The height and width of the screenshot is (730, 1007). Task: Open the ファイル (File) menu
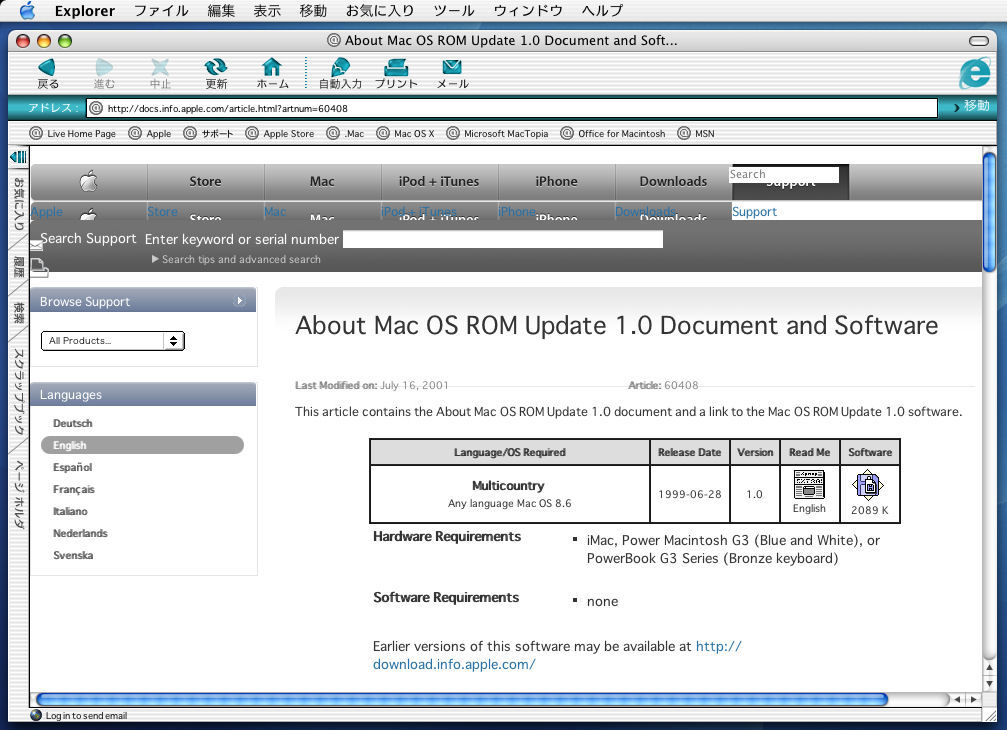[161, 10]
